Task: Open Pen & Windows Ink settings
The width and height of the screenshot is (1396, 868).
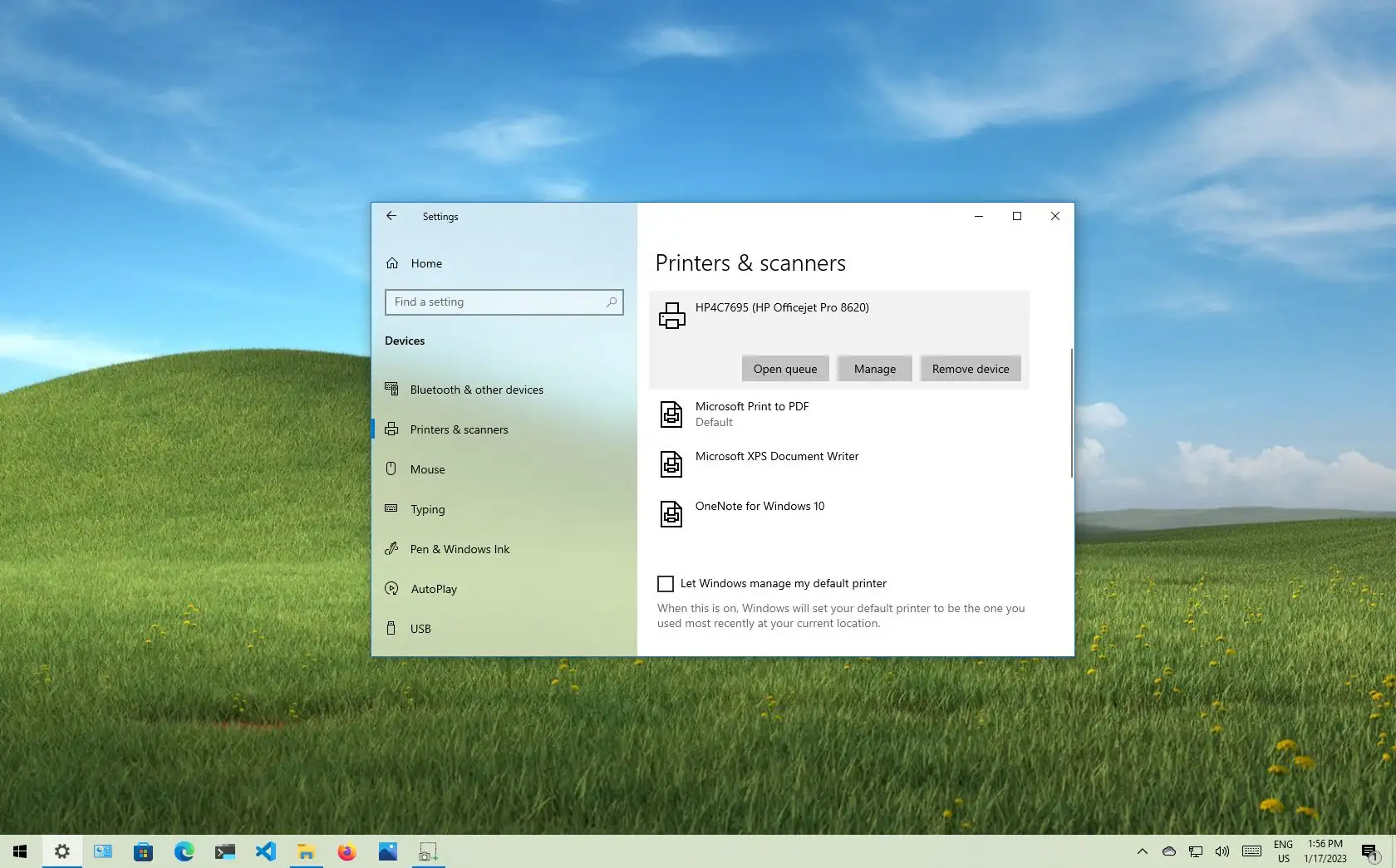Action: pos(460,548)
